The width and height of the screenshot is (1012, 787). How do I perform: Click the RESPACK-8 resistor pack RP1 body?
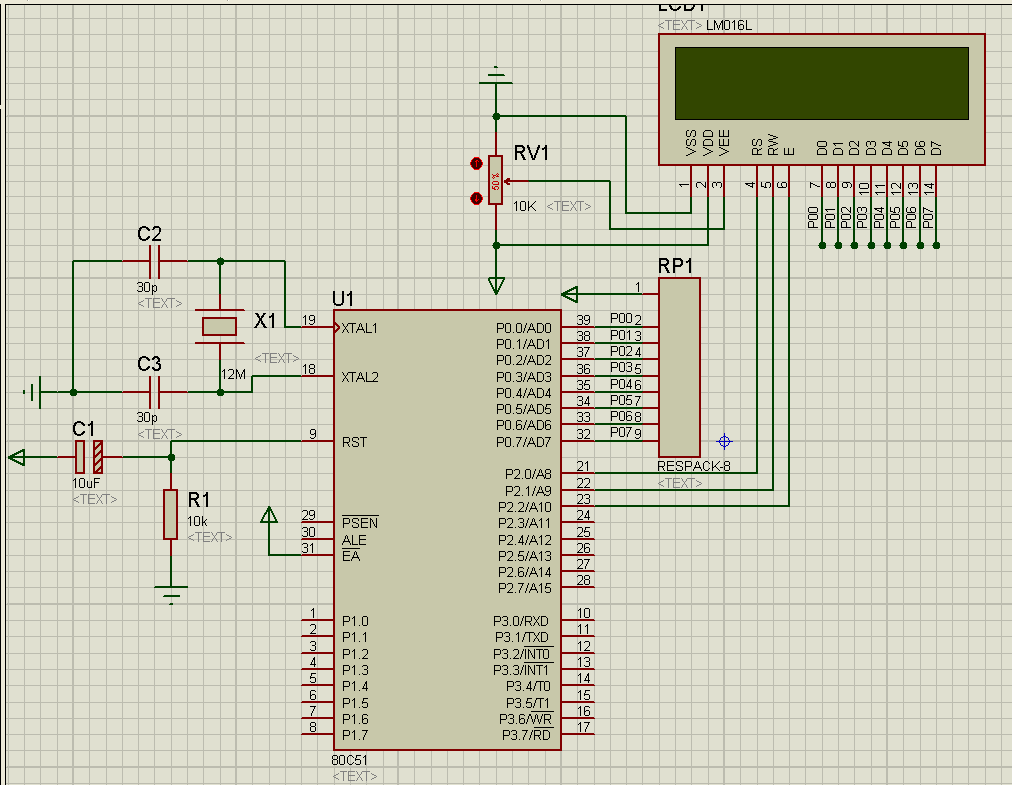(679, 366)
